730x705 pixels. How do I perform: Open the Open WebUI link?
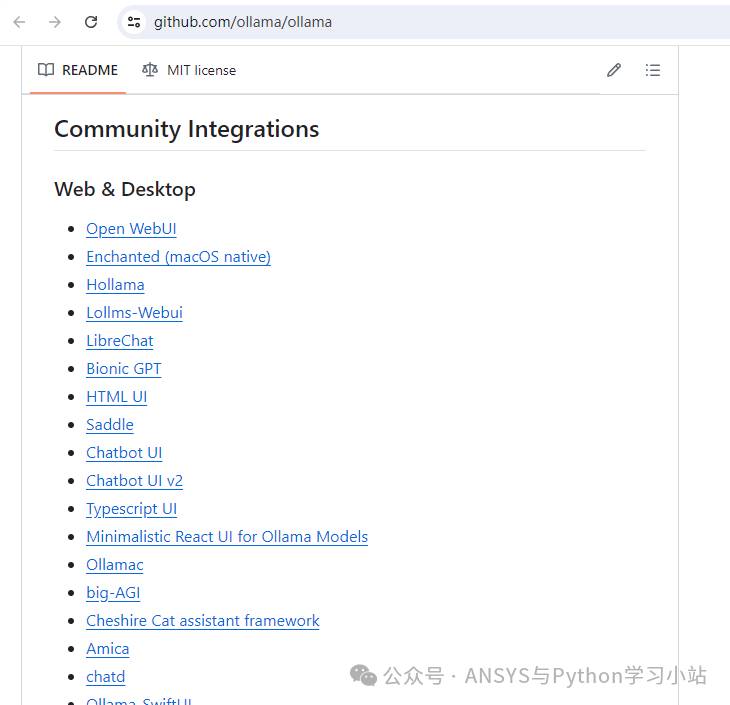(x=131, y=229)
